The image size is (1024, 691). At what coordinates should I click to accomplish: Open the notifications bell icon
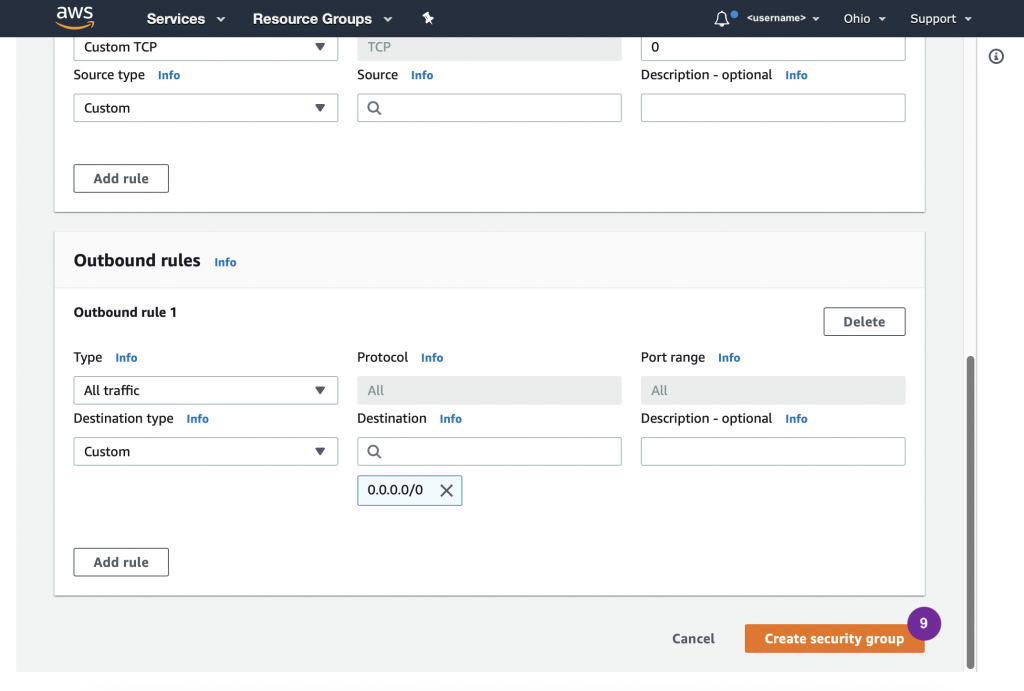coord(722,19)
